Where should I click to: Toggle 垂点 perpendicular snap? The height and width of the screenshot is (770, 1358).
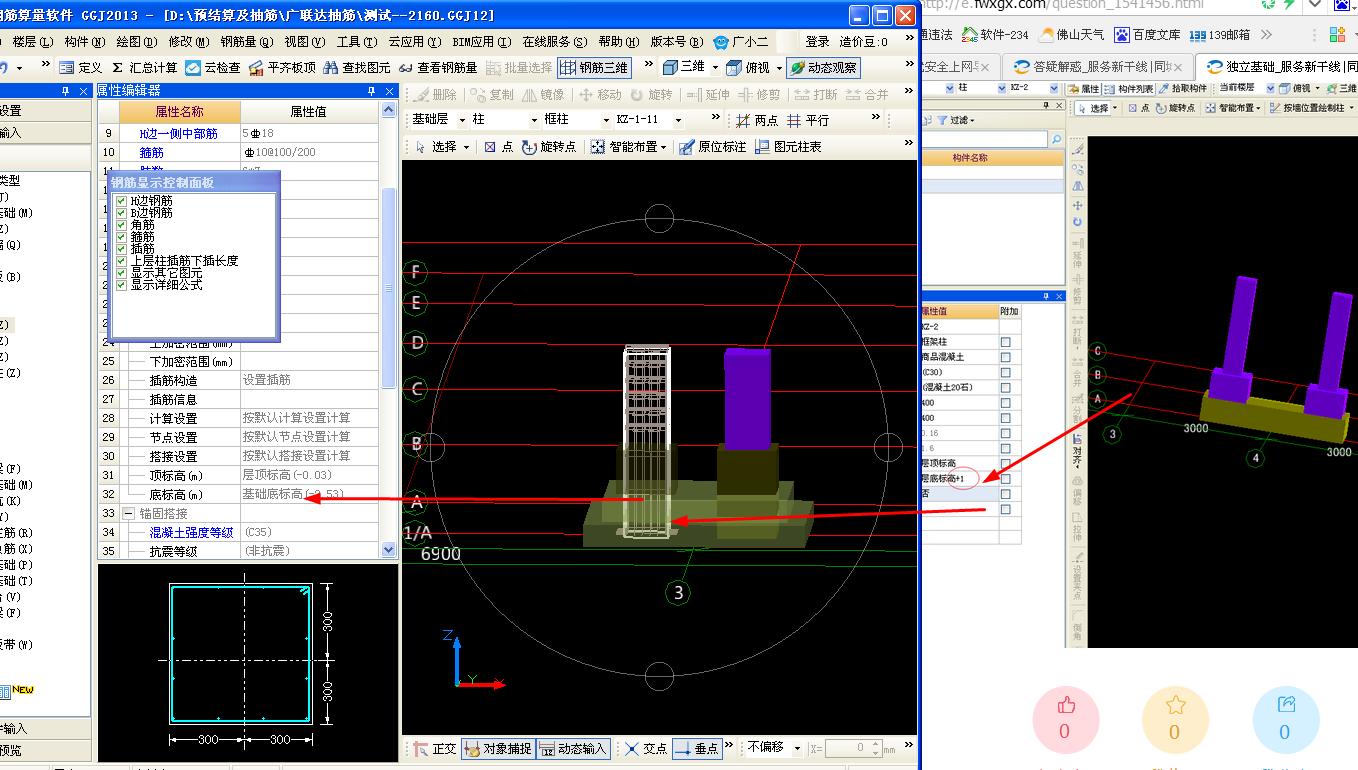pyautogui.click(x=697, y=748)
